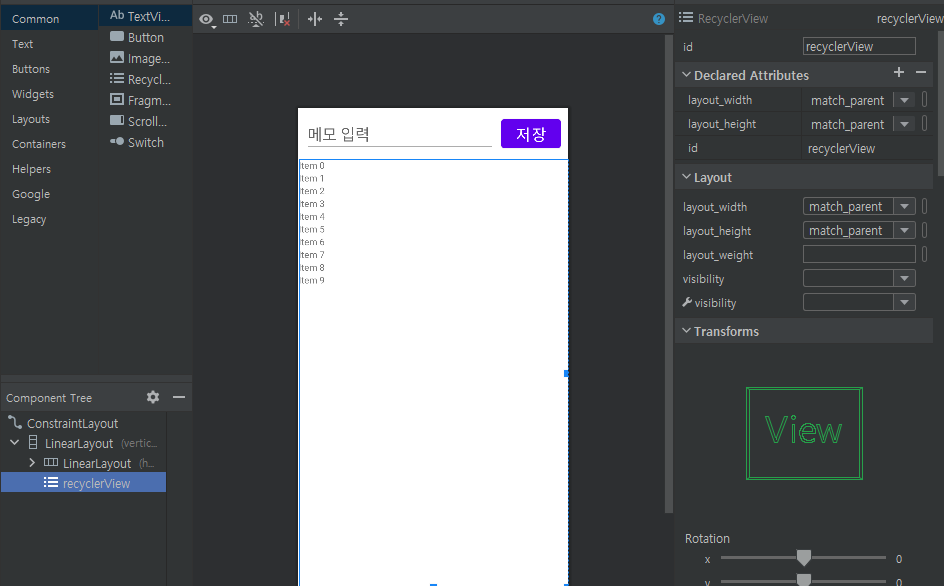The width and height of the screenshot is (944, 586).
Task: Select the vertical distribution icon
Action: click(x=341, y=19)
